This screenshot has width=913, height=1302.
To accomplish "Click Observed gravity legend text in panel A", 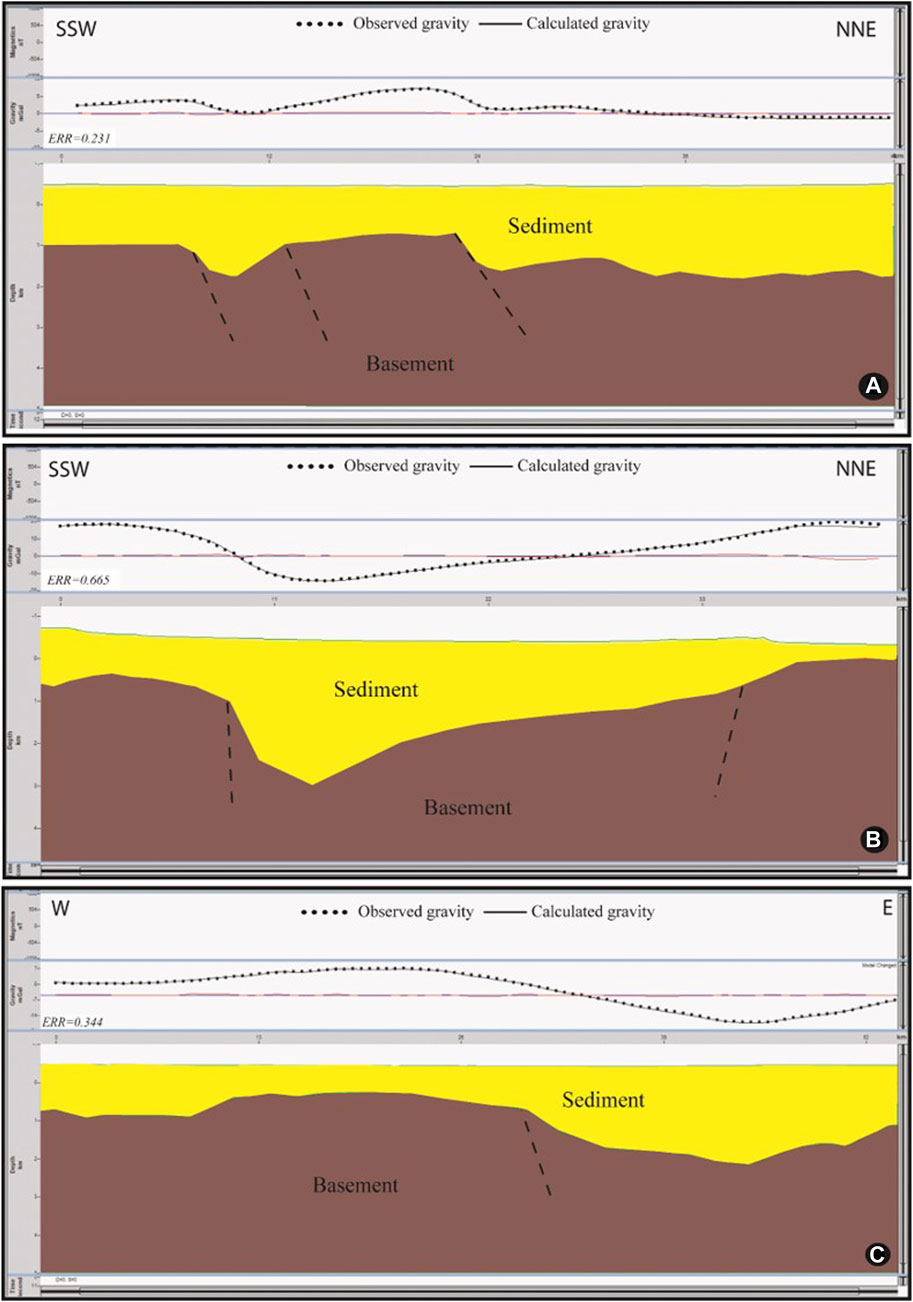I will 413,23.
